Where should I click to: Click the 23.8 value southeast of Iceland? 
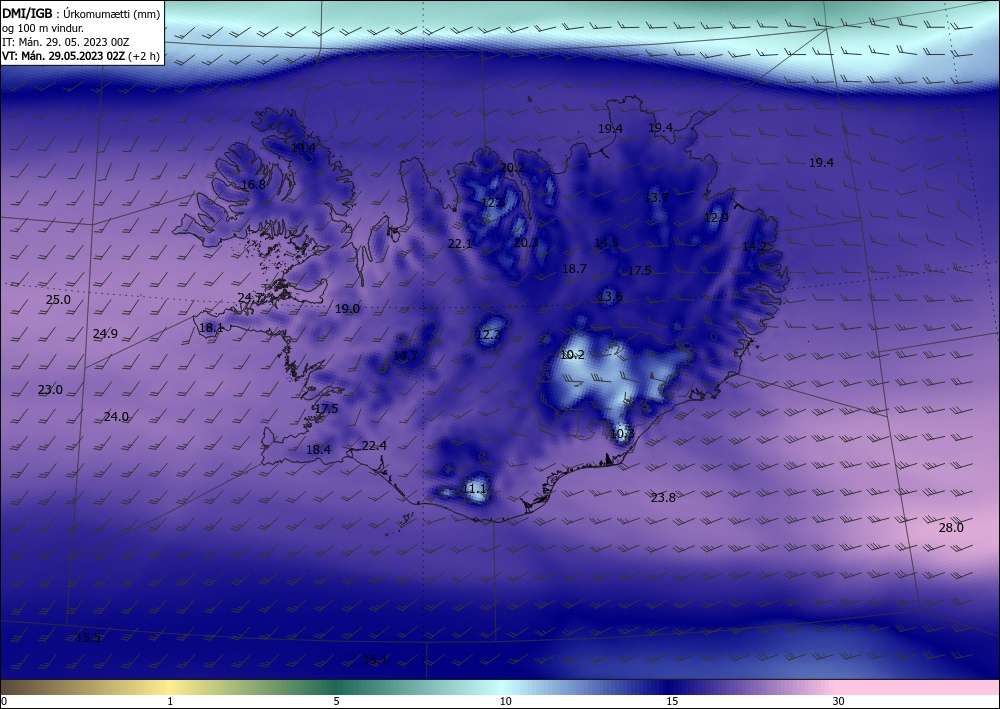[663, 497]
